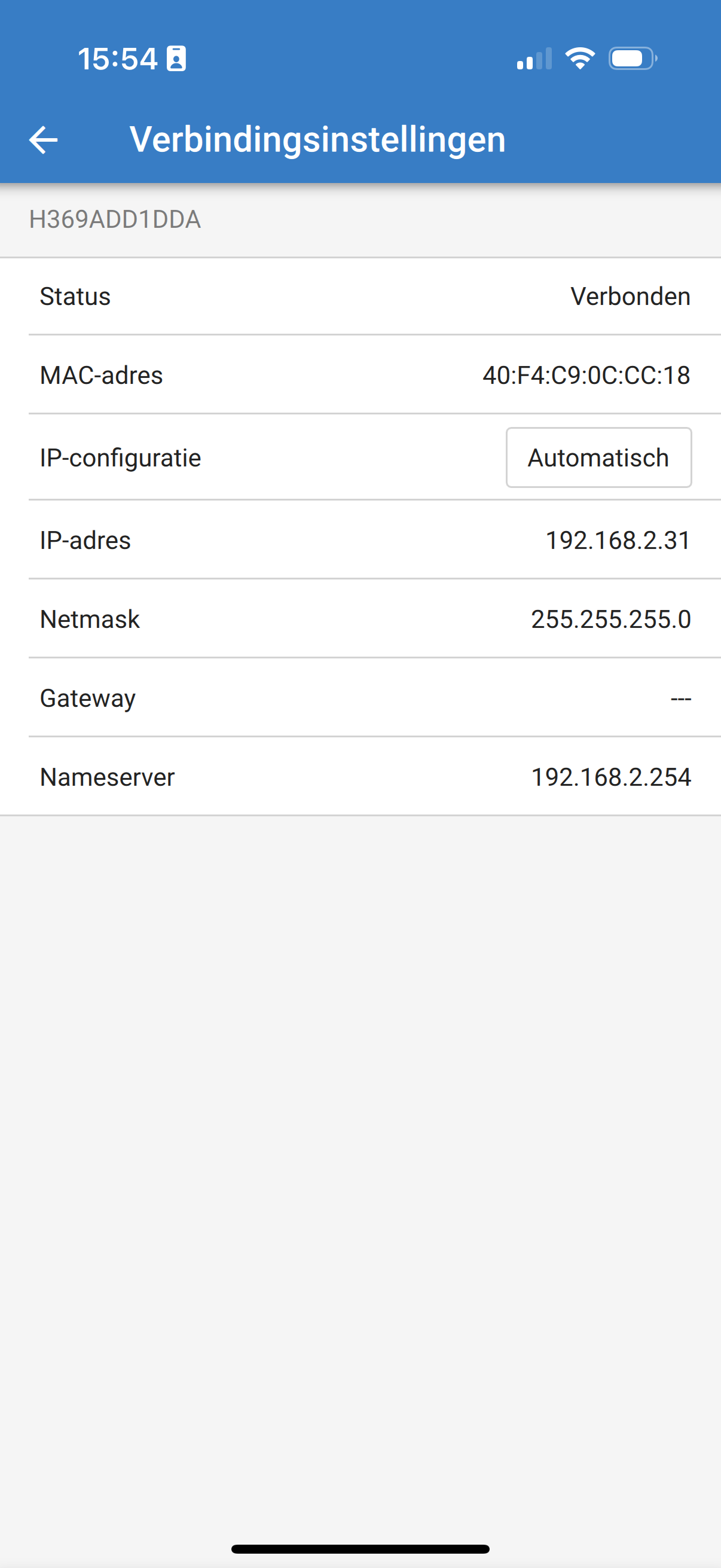Tap the Wi-Fi status icon
The height and width of the screenshot is (1568, 721).
coord(580,59)
